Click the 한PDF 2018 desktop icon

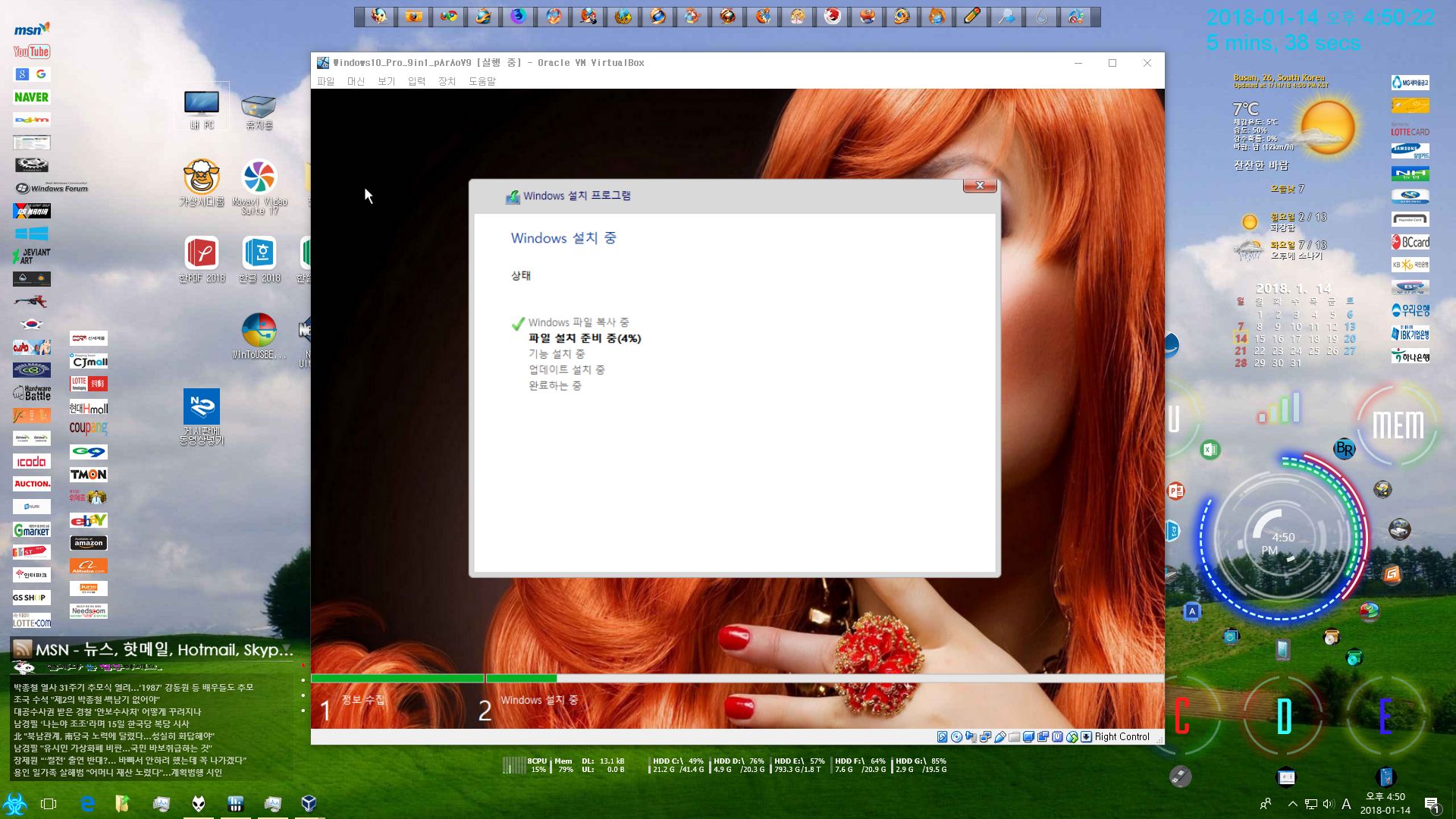tap(202, 259)
